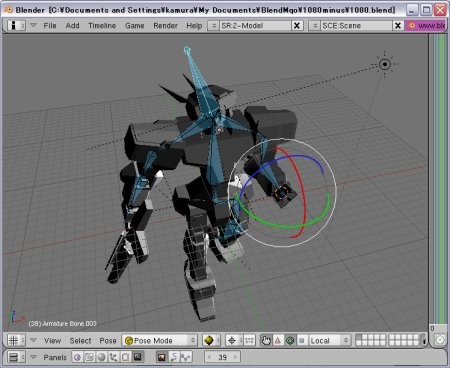Enable the translate manipulator triangle

click(x=278, y=340)
